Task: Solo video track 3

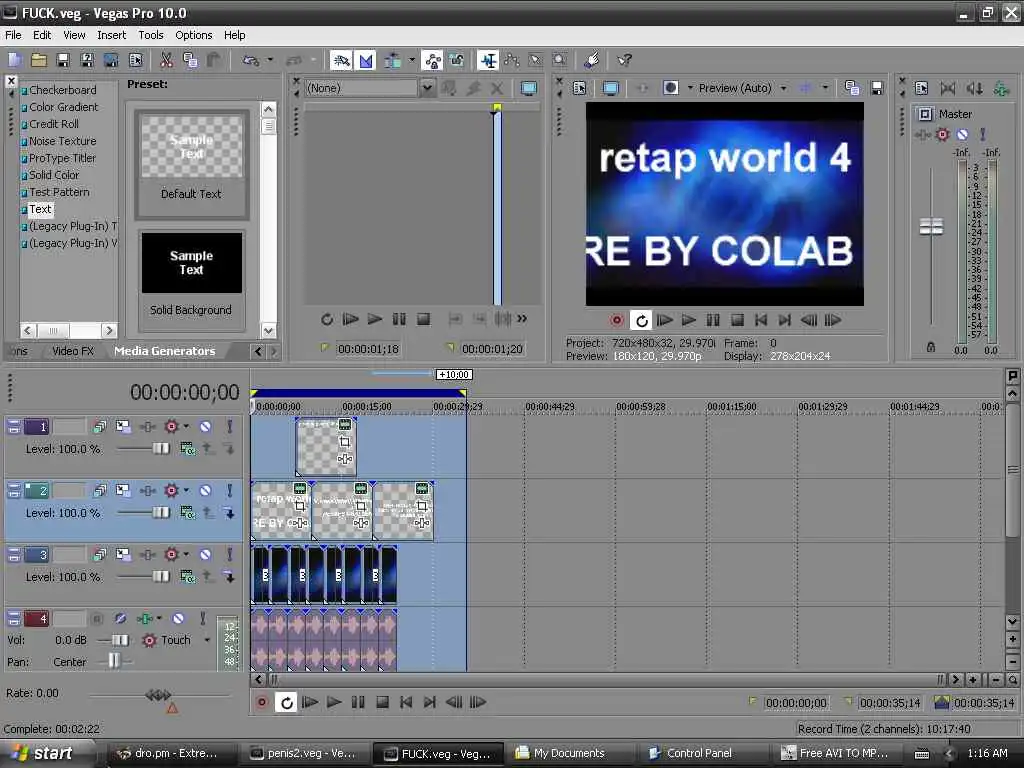Action: coord(229,554)
